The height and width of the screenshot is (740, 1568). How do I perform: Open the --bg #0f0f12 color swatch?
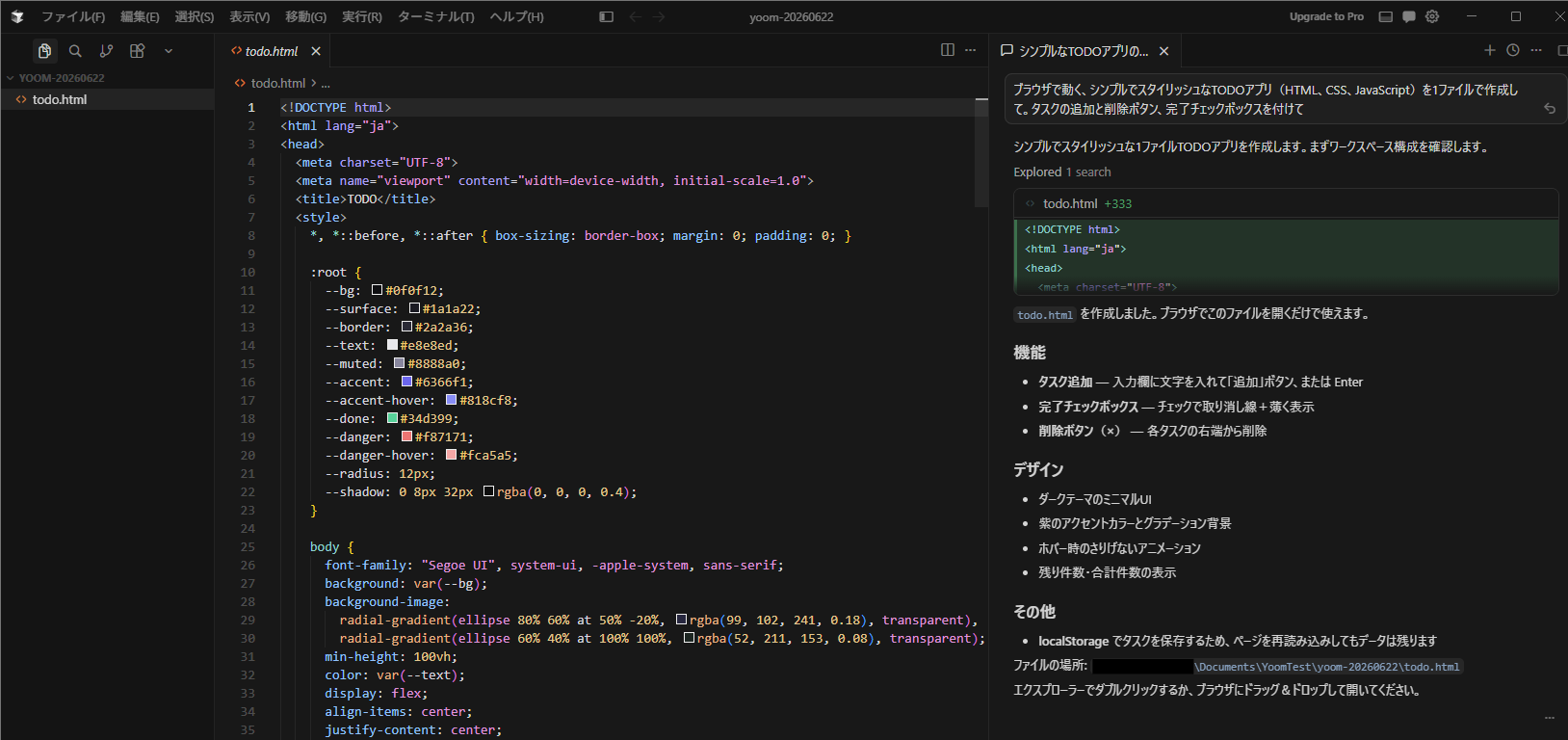coord(378,290)
